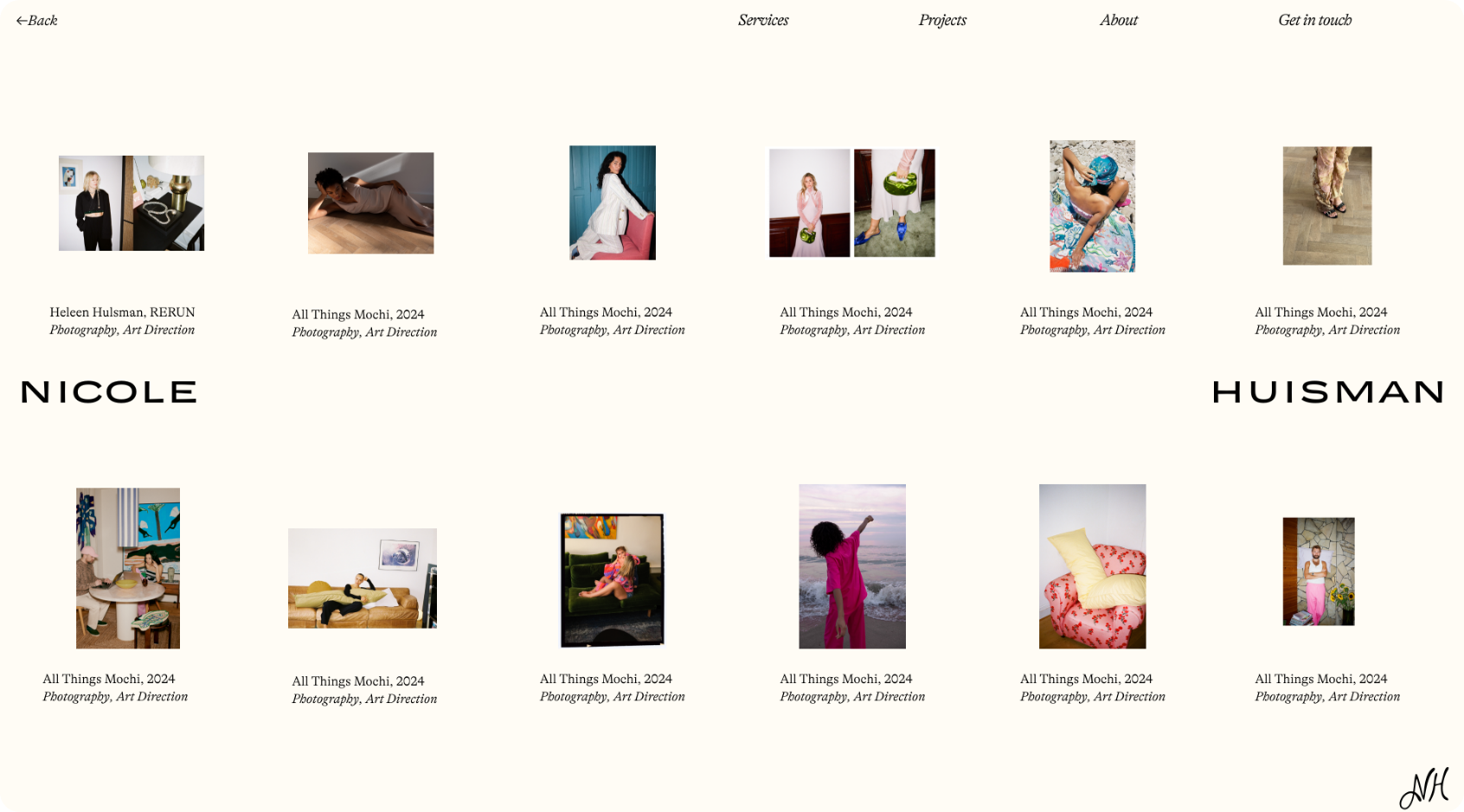Open the Heleen Hulsman RERUN thumbnail
Screen dimensions: 1464x812
(x=132, y=203)
